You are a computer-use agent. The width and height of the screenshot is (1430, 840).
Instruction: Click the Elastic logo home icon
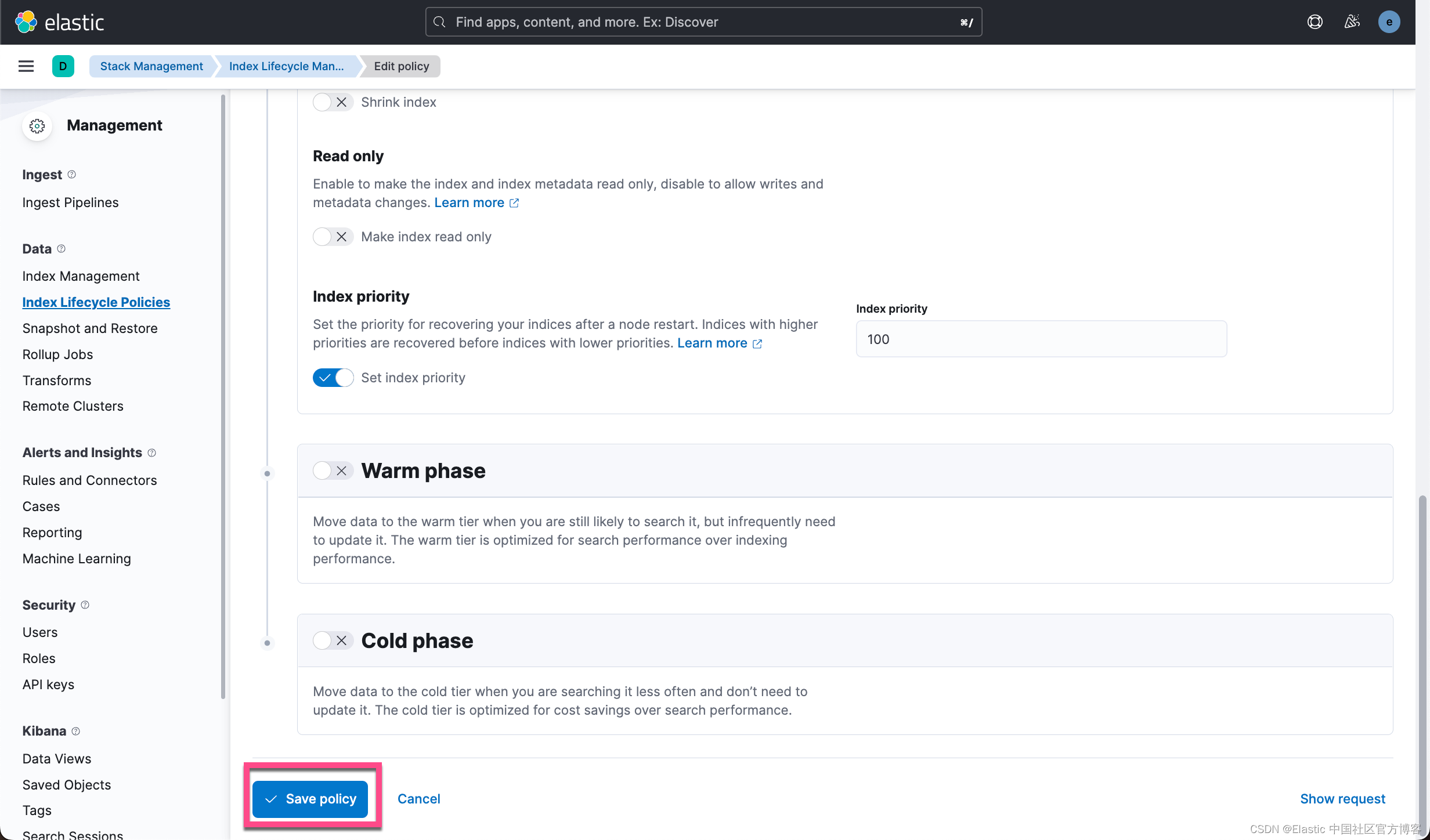click(x=26, y=22)
